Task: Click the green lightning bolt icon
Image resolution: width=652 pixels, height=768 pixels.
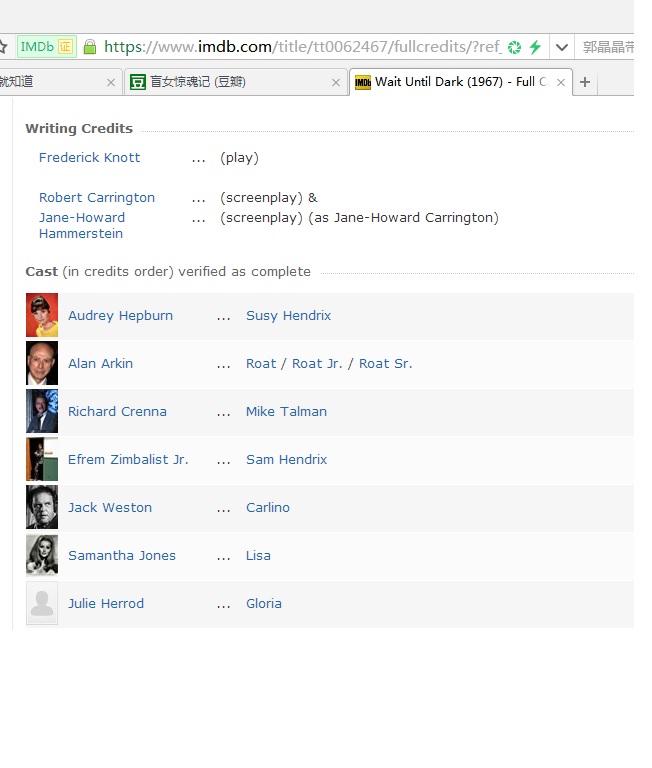Action: pyautogui.click(x=535, y=47)
